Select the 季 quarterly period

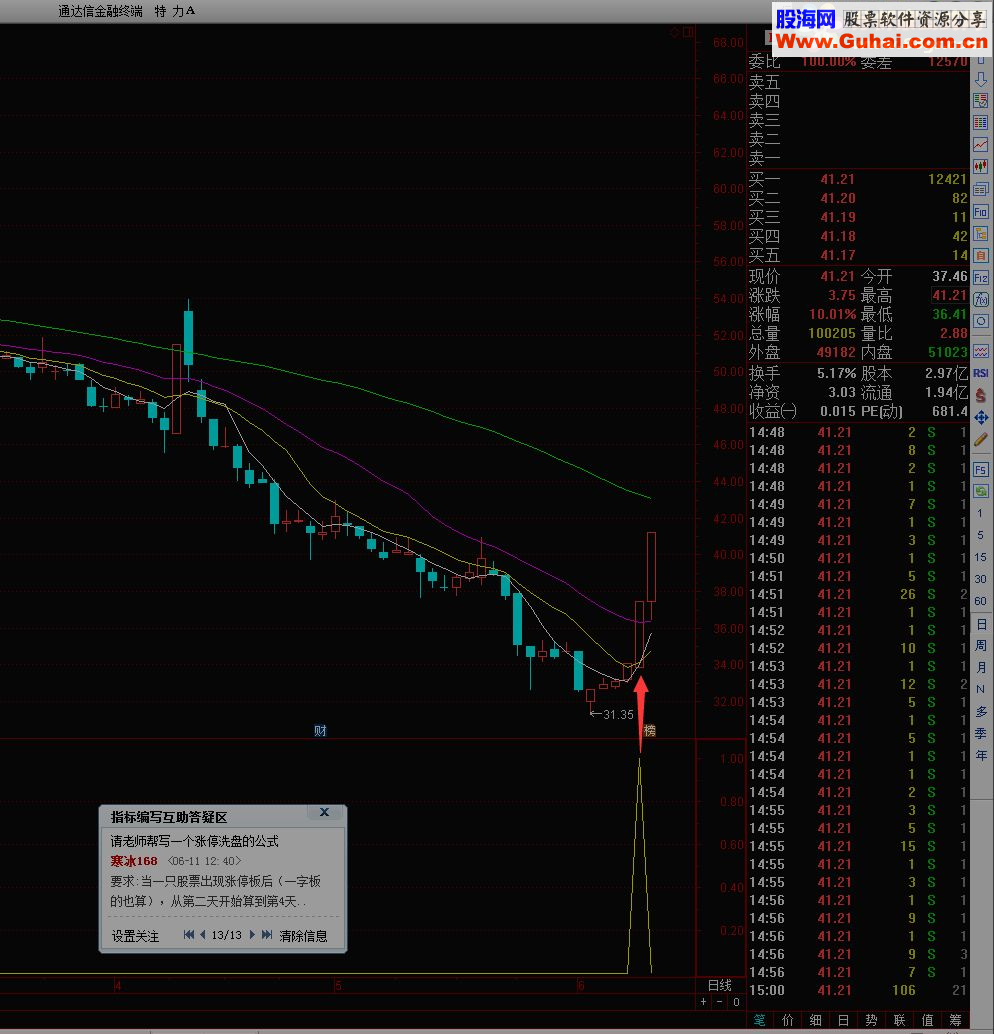point(981,733)
